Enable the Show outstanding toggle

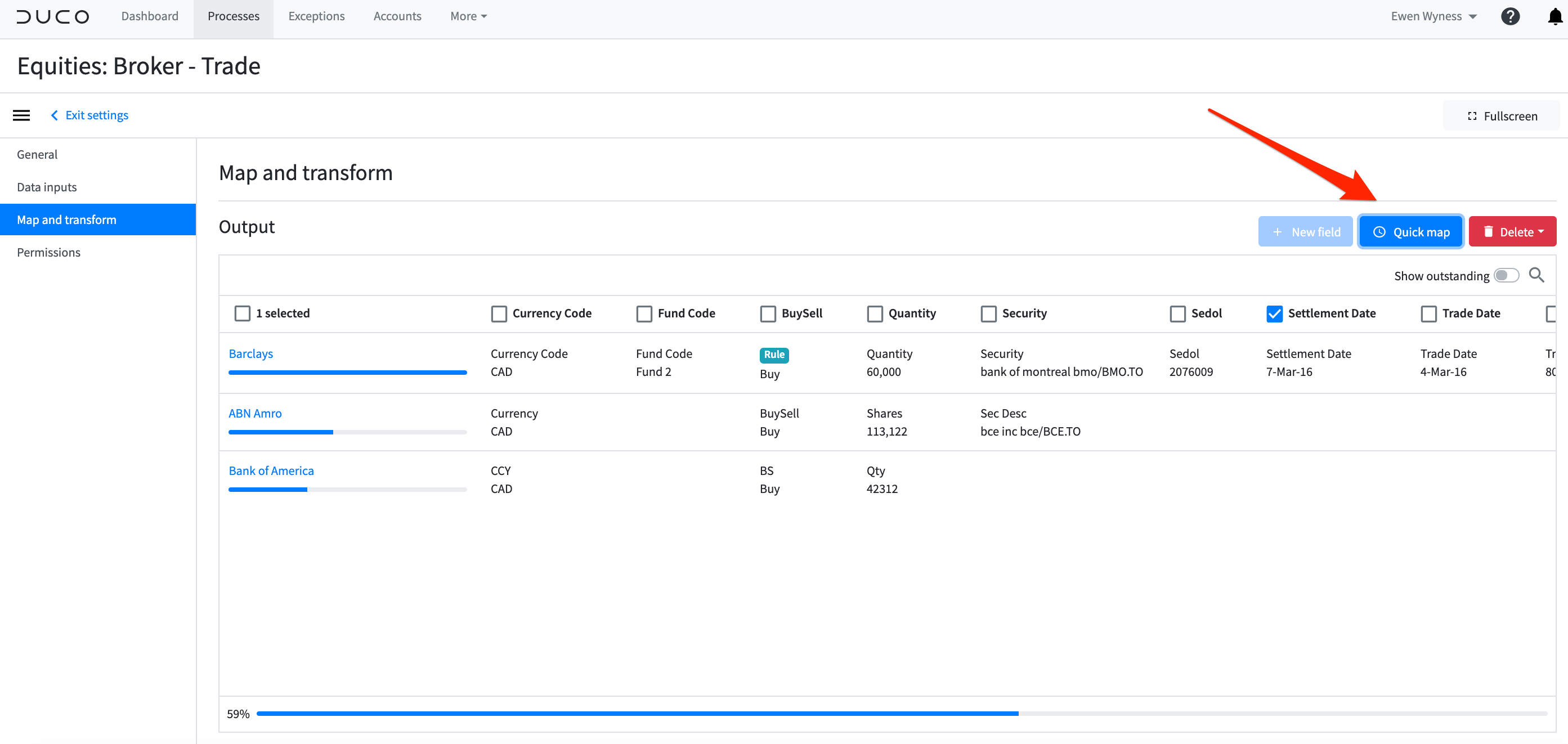coord(1506,275)
